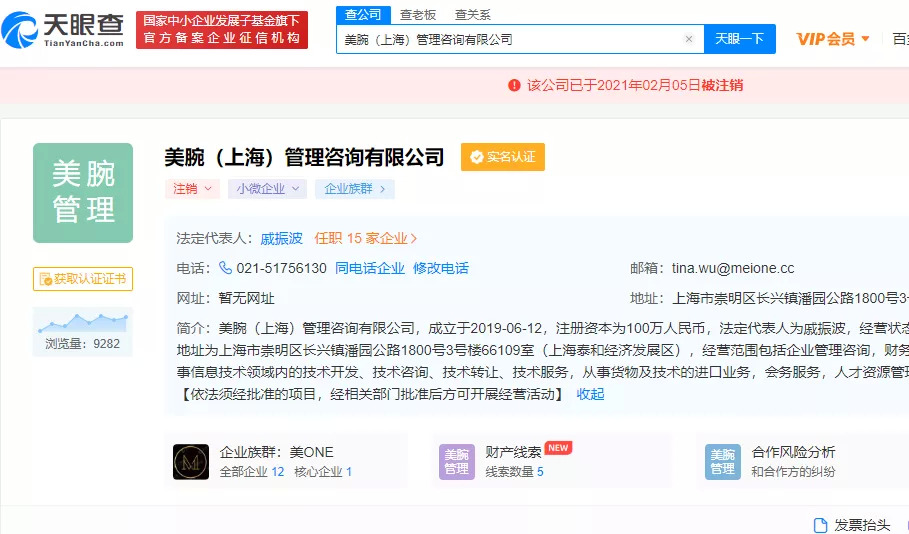The height and width of the screenshot is (534, 909).
Task: Click the company address starting 上海市崇明区
Action: [x=790, y=298]
